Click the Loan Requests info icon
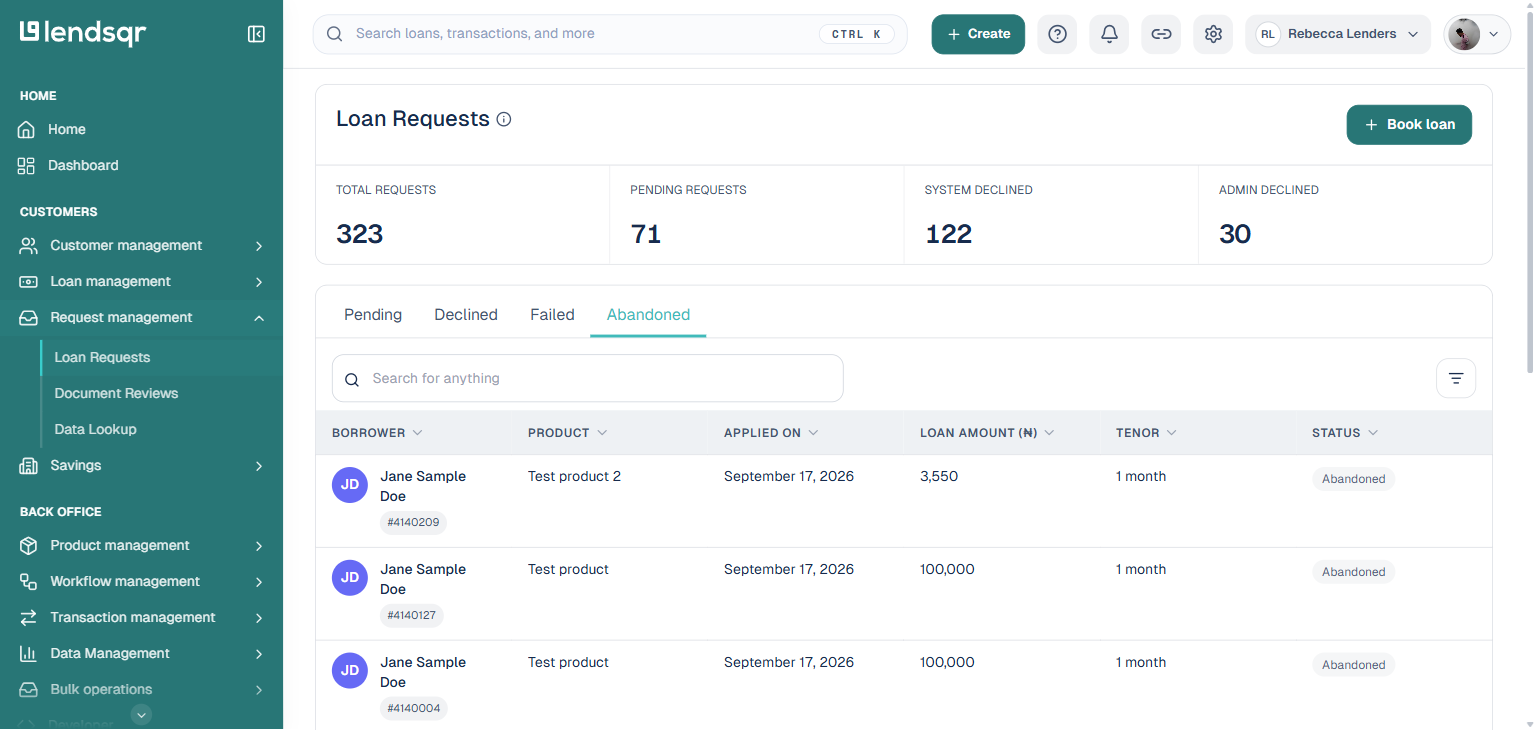 point(504,119)
